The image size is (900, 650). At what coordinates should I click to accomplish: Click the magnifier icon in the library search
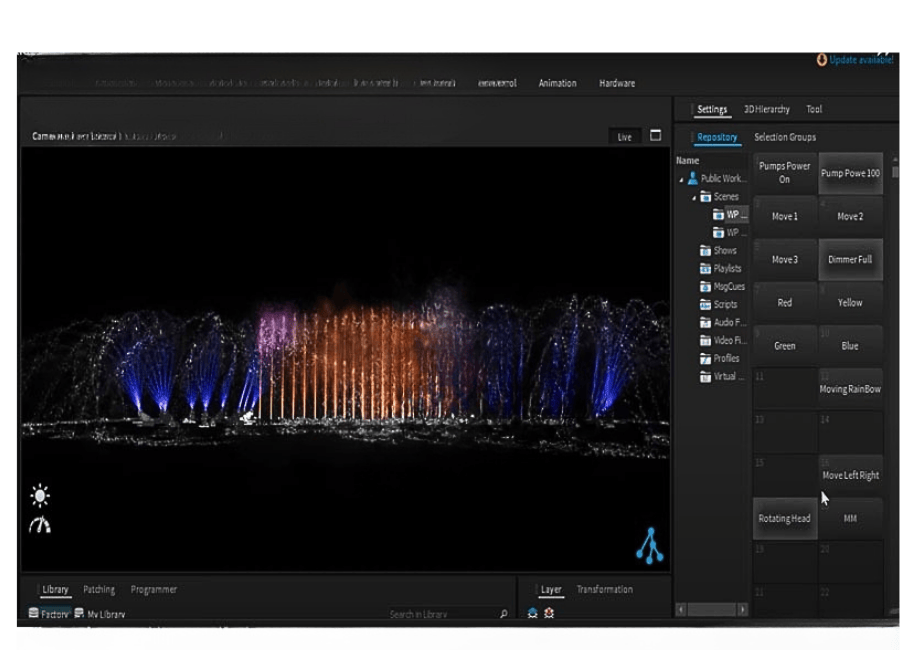click(503, 614)
